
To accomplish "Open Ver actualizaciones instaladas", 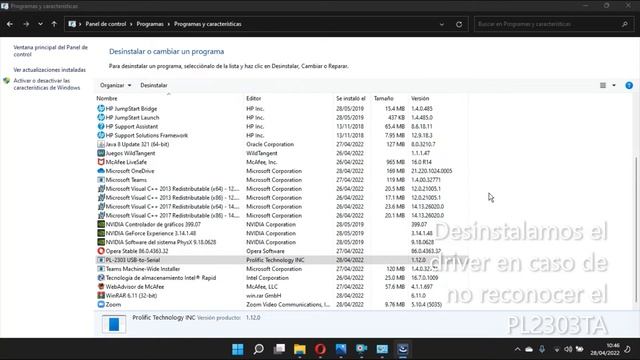I will click(49, 70).
